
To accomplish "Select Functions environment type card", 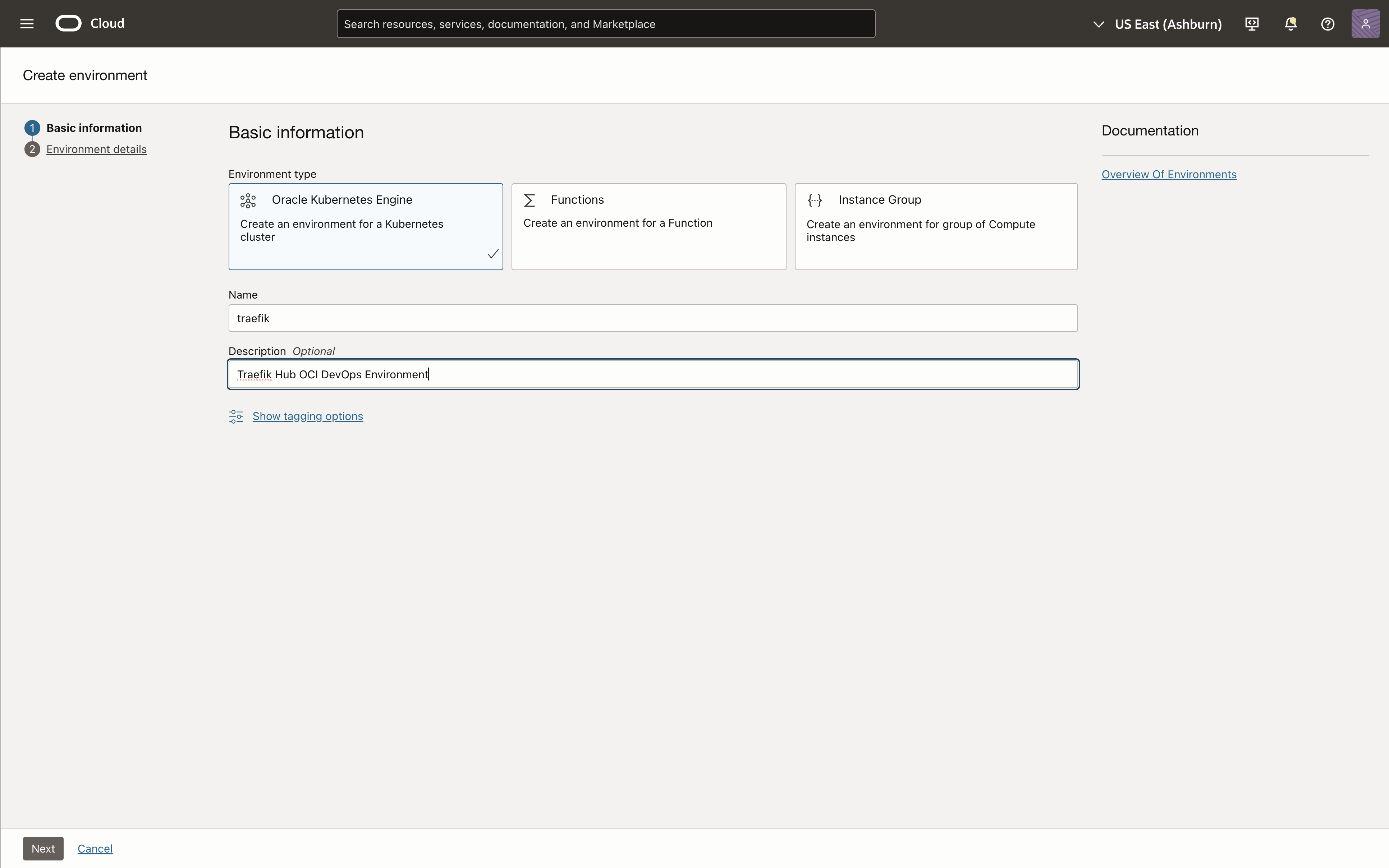I will [648, 226].
